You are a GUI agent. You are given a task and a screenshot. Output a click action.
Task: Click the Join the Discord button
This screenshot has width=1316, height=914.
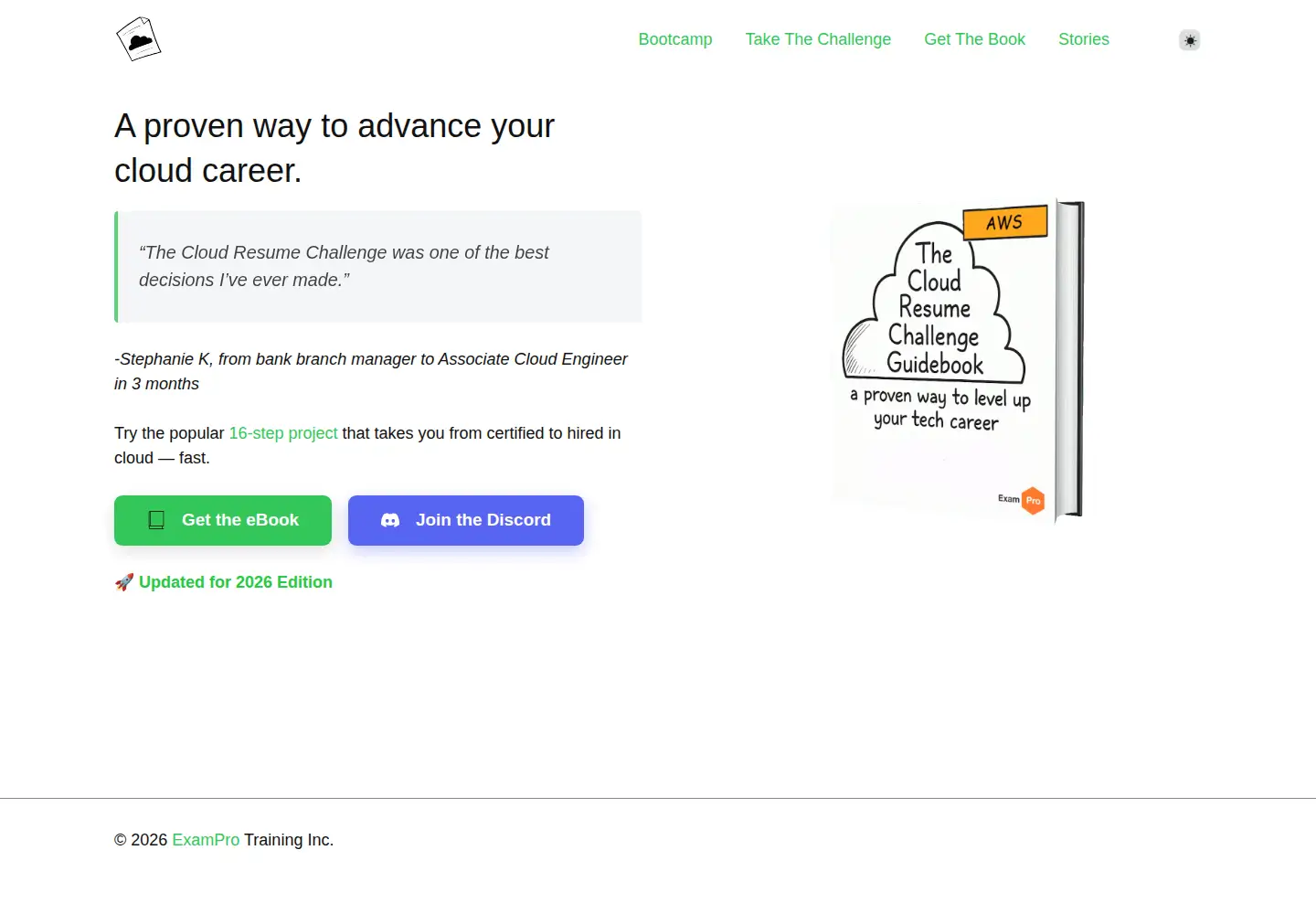click(466, 520)
